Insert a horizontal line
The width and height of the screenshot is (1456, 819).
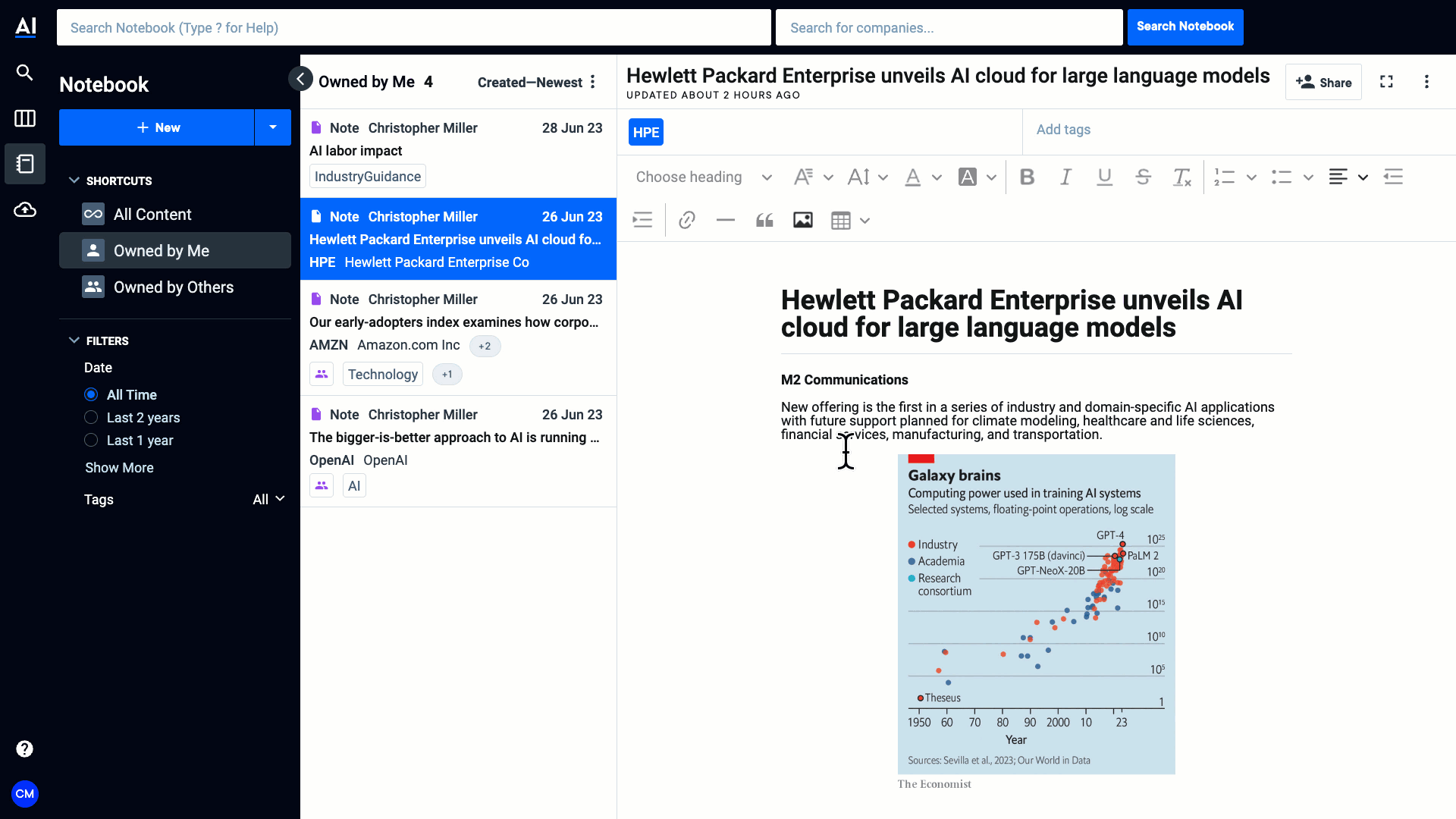(726, 221)
